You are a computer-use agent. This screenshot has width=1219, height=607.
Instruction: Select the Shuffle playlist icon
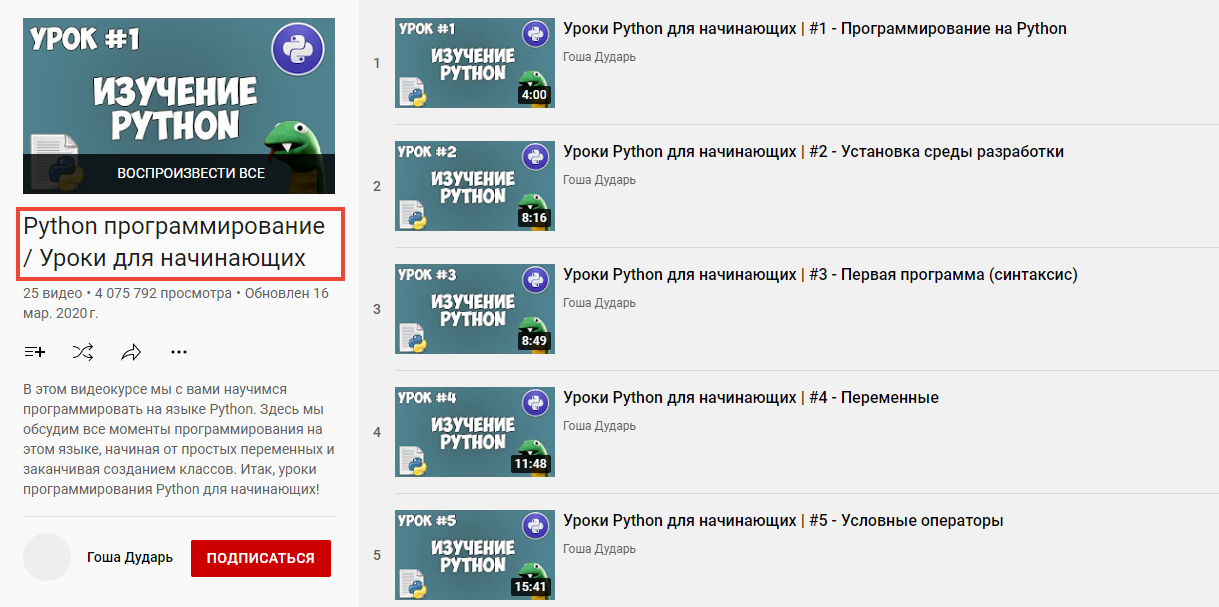pos(82,351)
